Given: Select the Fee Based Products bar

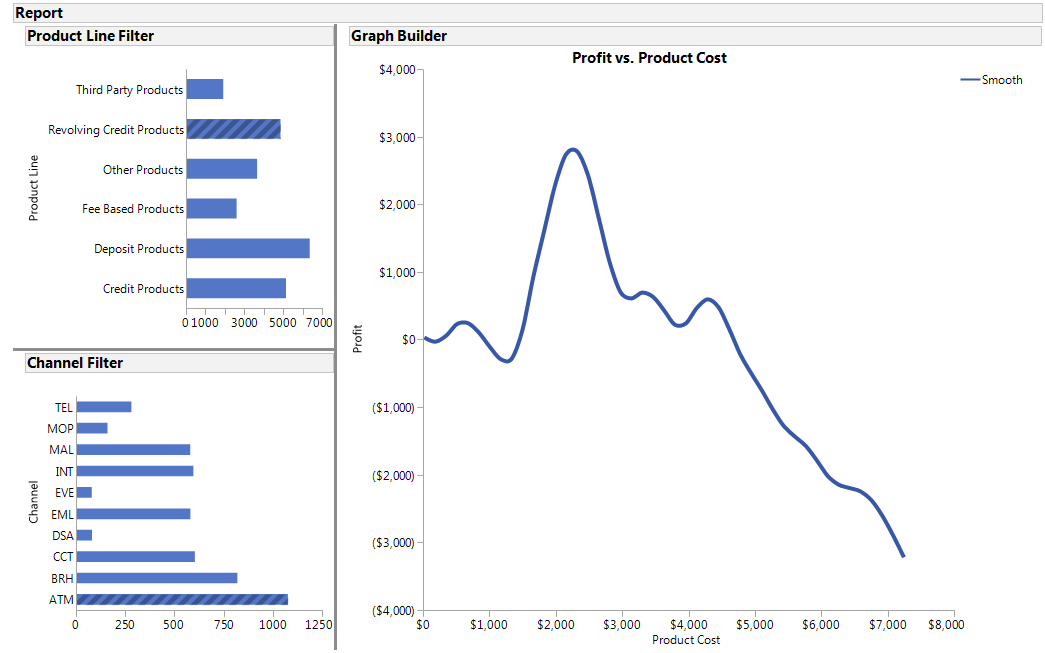Looking at the screenshot, I should coord(210,209).
